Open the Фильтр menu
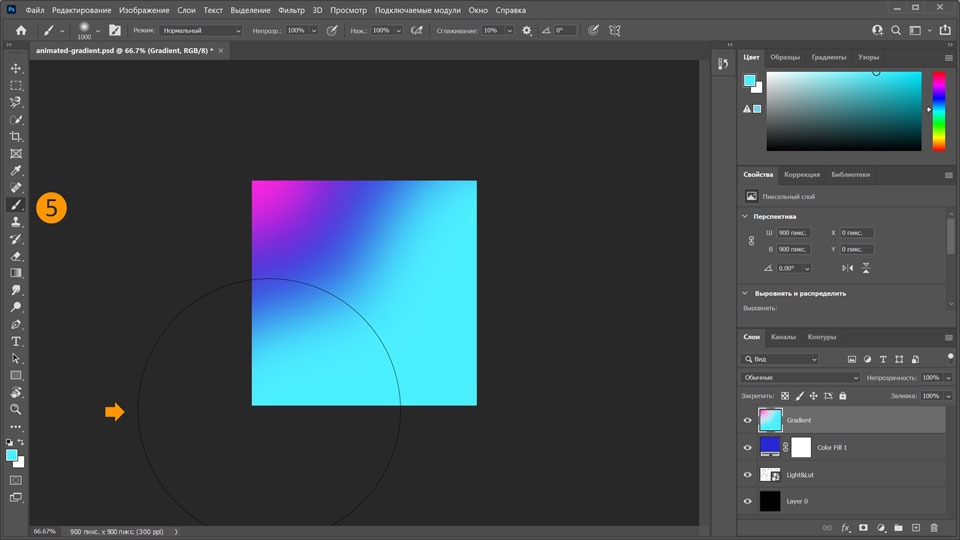 coord(291,10)
